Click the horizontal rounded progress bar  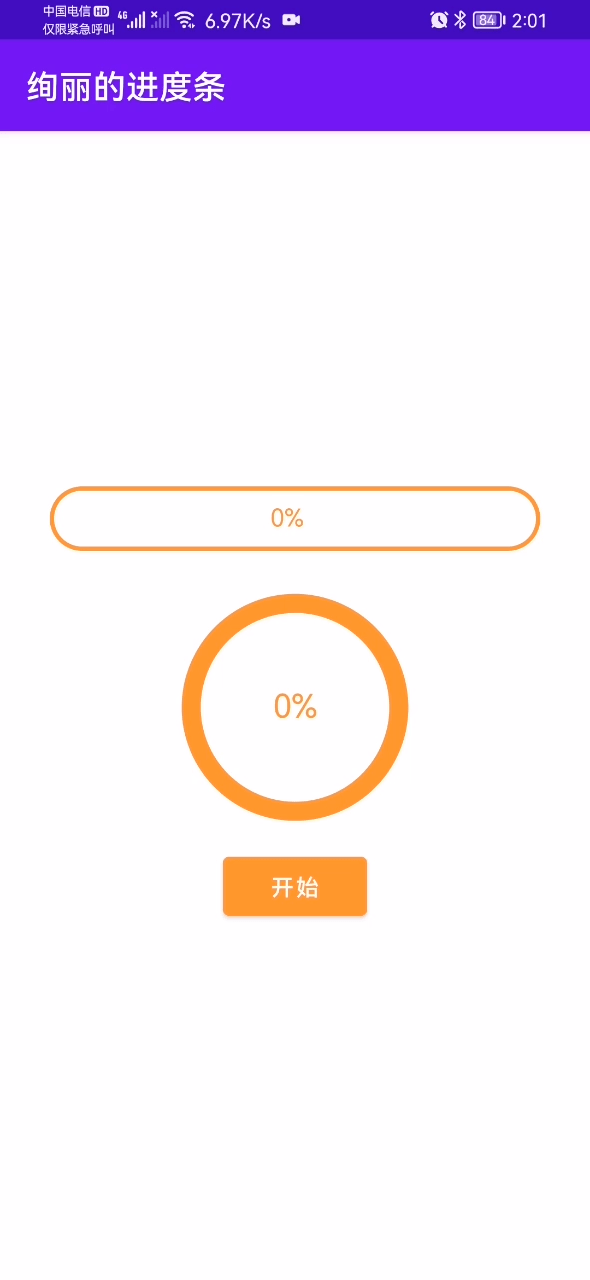(295, 518)
